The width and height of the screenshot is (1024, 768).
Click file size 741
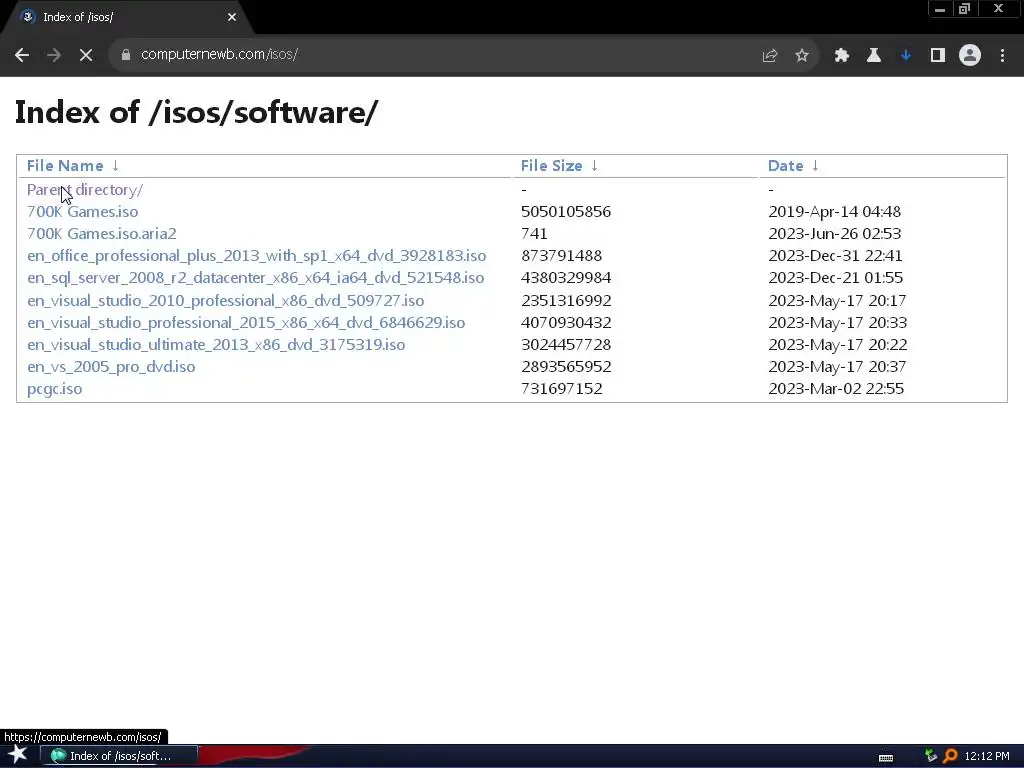click(534, 234)
